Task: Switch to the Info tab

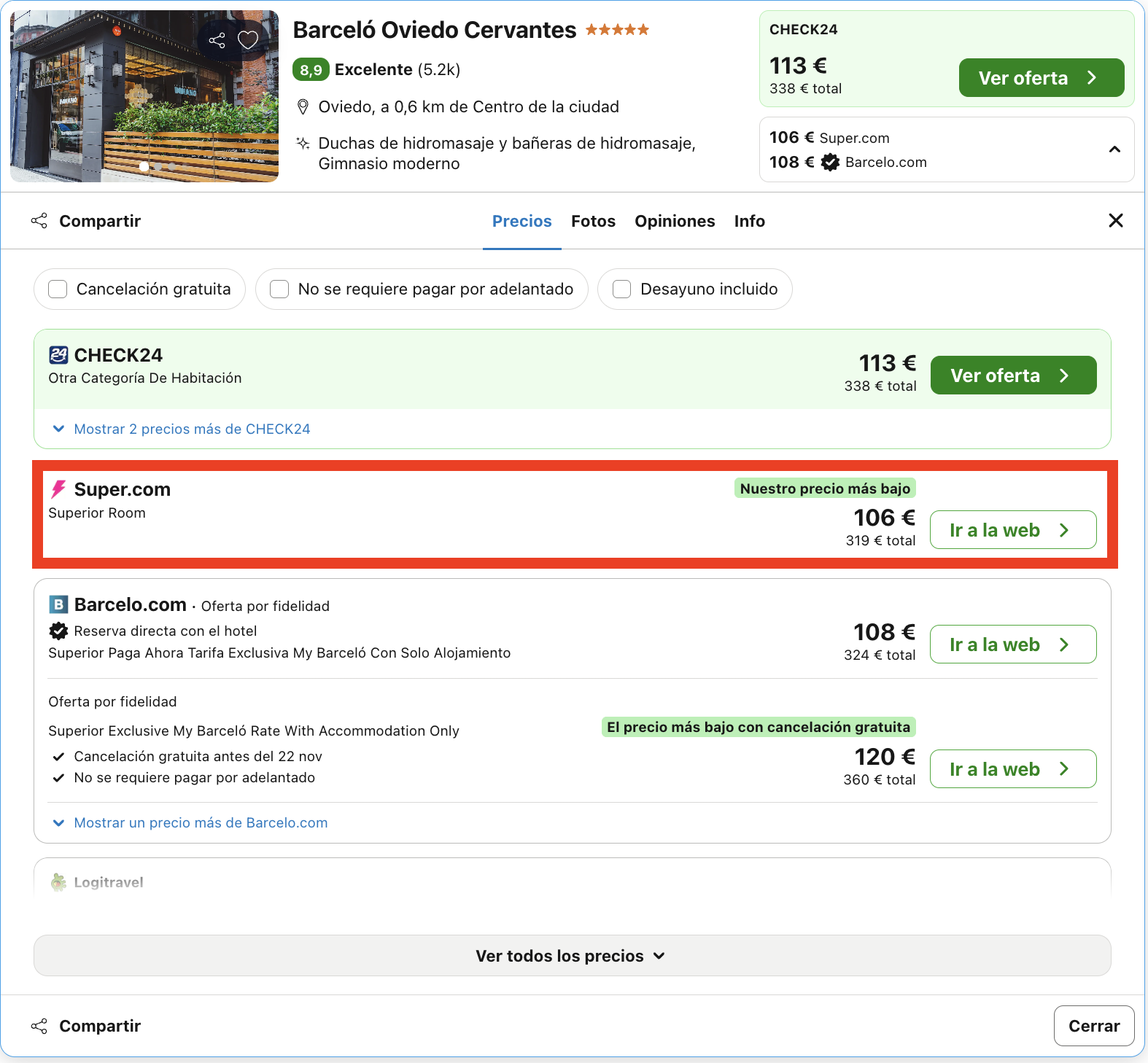Action: [x=750, y=221]
